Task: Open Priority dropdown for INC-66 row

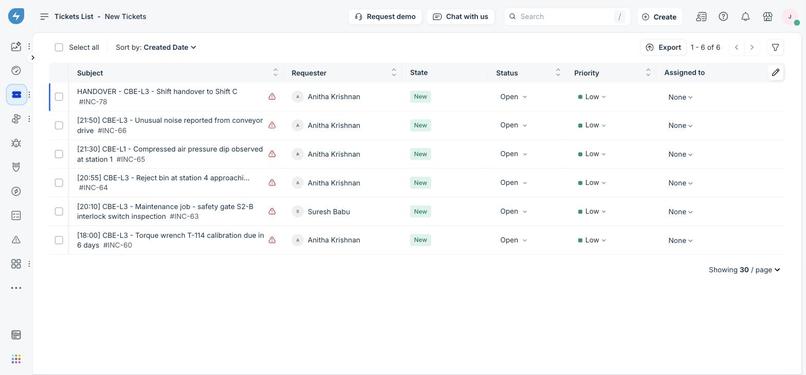Action: coord(592,125)
